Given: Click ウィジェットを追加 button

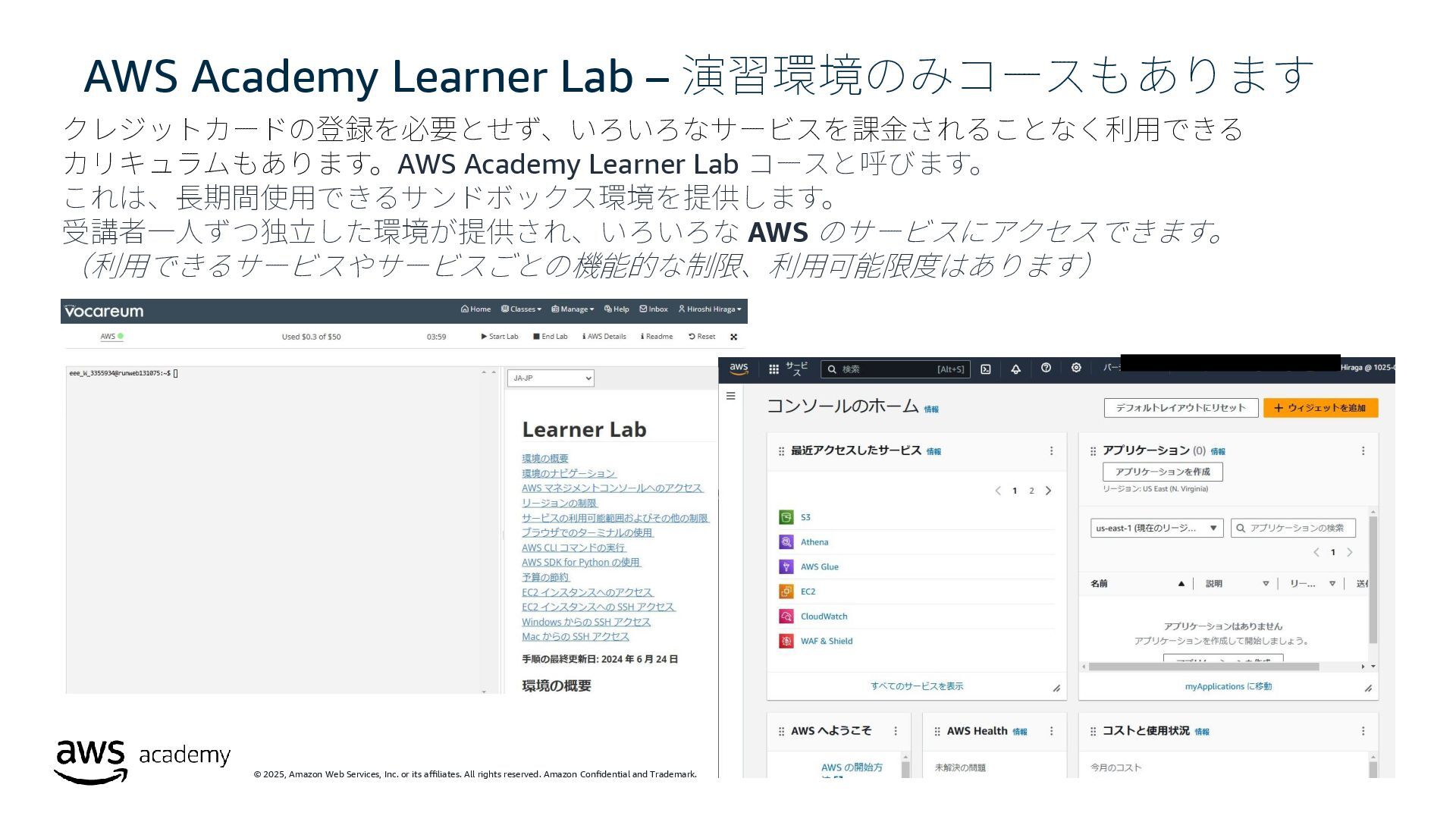Looking at the screenshot, I should pos(1320,408).
